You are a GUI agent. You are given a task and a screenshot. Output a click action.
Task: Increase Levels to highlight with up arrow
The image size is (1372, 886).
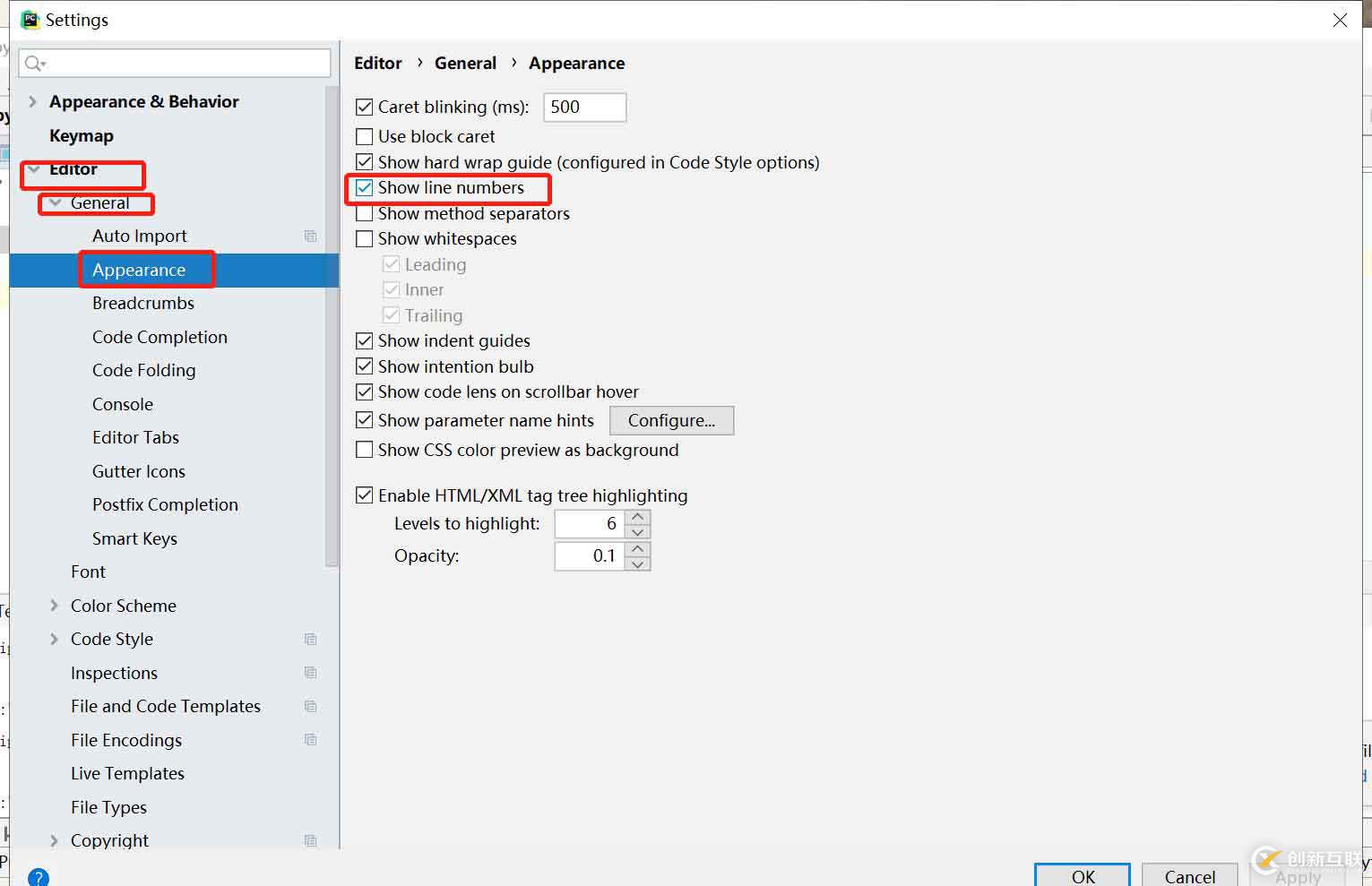(638, 517)
